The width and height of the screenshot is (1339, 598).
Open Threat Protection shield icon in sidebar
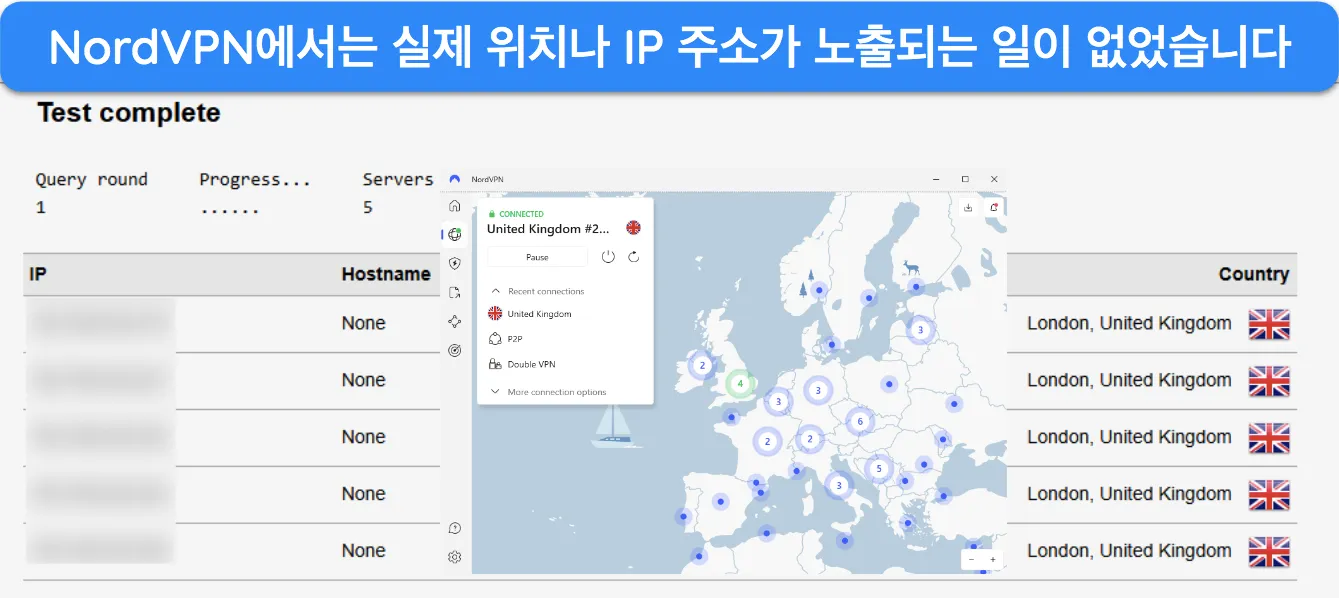tap(455, 264)
